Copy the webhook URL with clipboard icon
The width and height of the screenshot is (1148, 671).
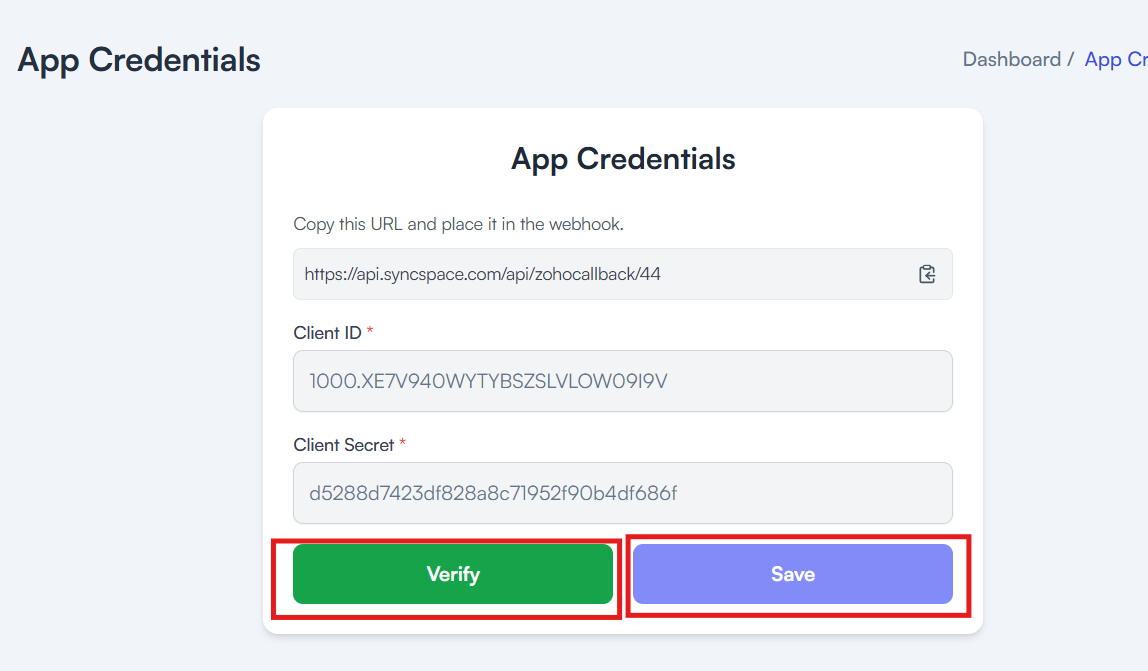click(927, 274)
